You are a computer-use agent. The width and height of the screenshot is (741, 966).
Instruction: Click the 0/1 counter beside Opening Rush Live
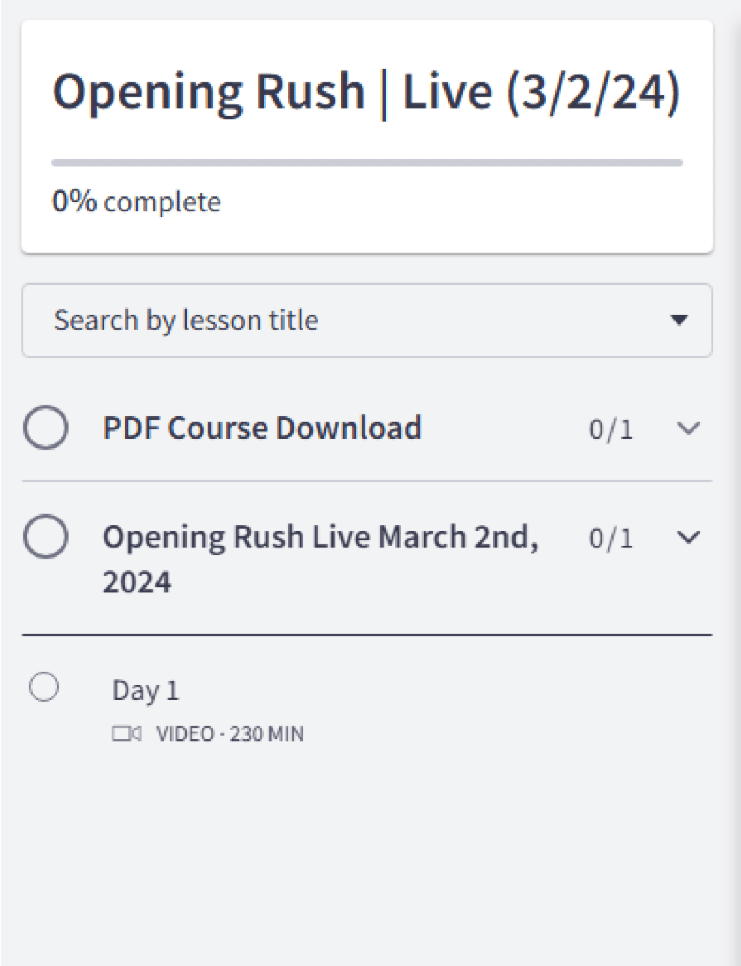click(610, 539)
